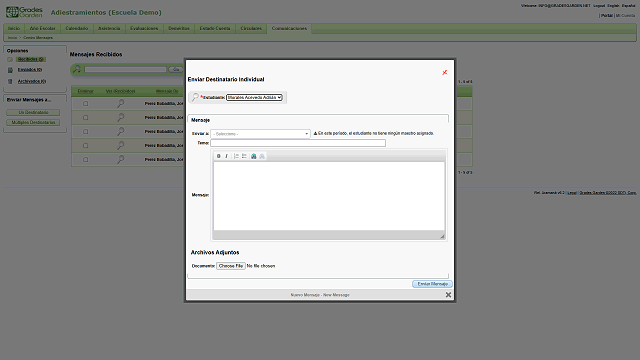Sort by the Mensaje De column header
This screenshot has width=640, height=360.
pos(167,91)
